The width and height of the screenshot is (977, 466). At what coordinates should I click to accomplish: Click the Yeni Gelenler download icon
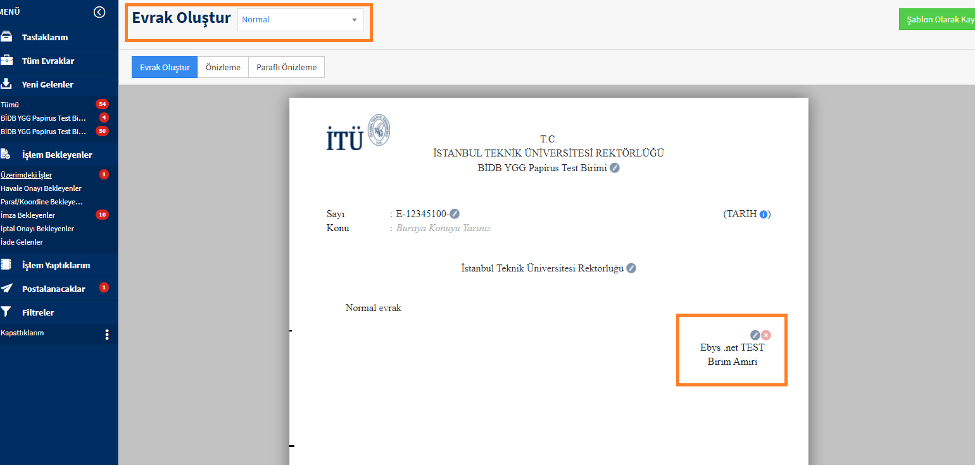click(x=6, y=84)
